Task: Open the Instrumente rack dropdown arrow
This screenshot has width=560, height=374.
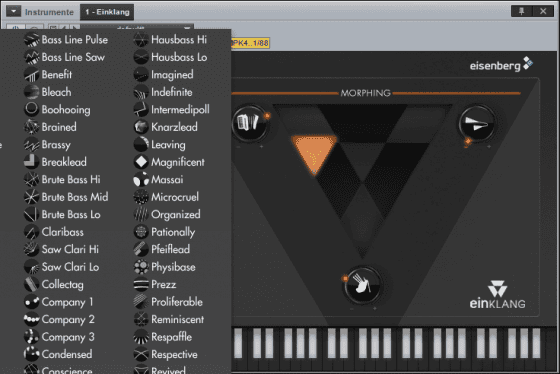Action: point(14,11)
